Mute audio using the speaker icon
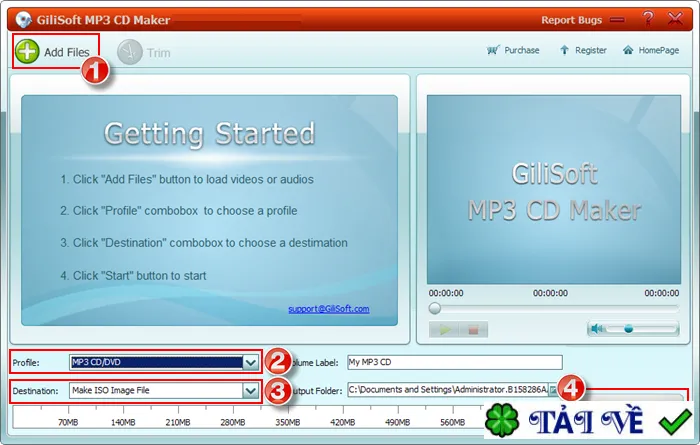Screen dimensions: 700x445 point(597,329)
